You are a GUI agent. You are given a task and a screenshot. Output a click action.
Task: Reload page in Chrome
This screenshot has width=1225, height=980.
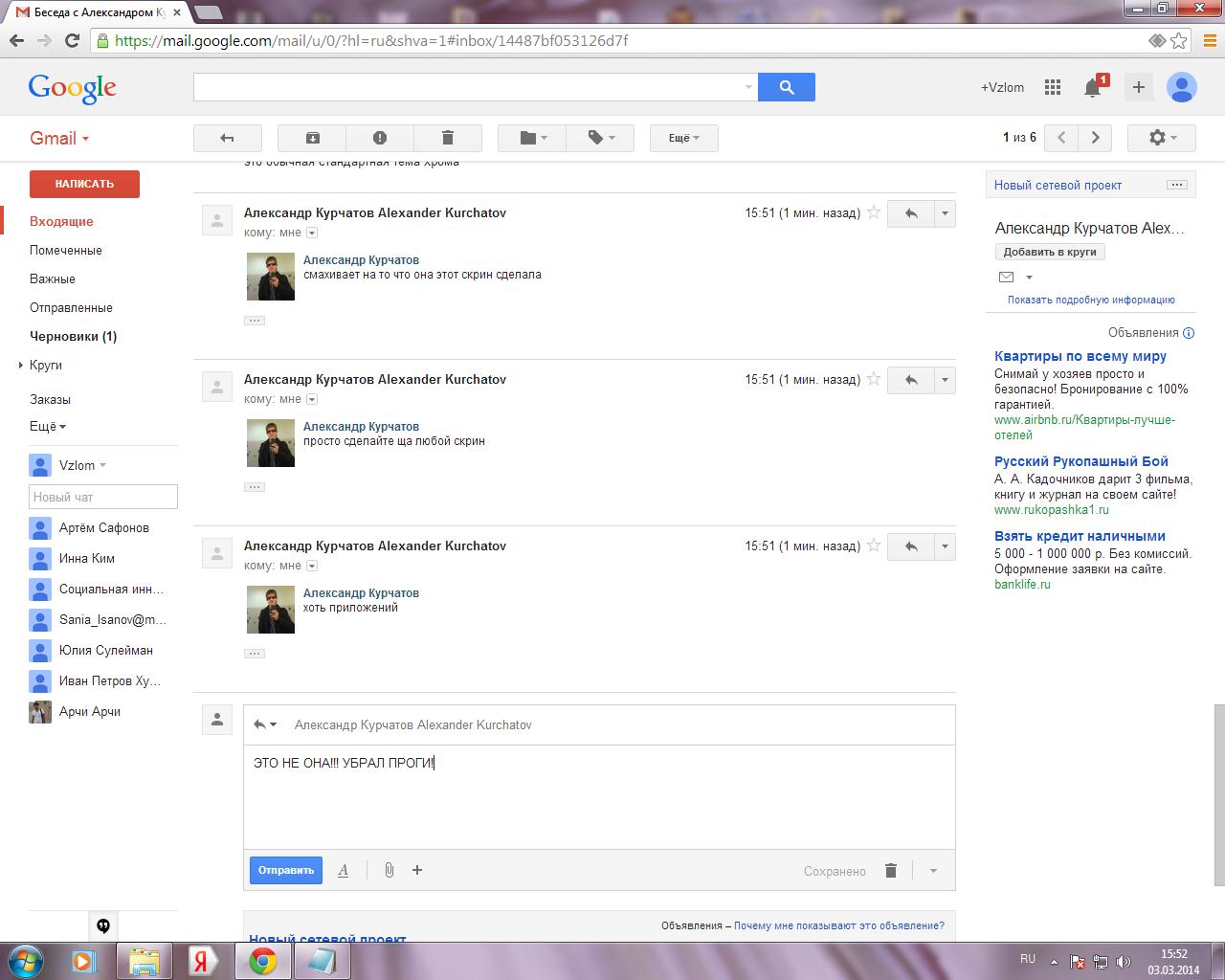(72, 40)
